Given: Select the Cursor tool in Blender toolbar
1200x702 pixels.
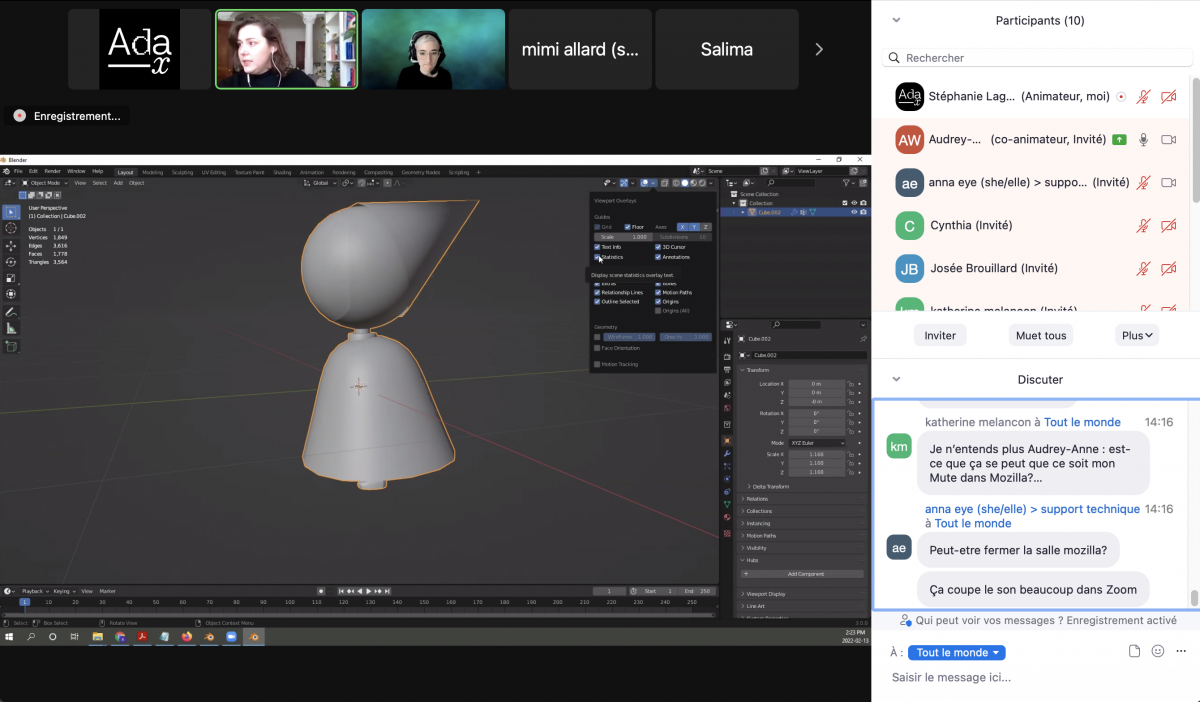Looking at the screenshot, I should (x=11, y=228).
